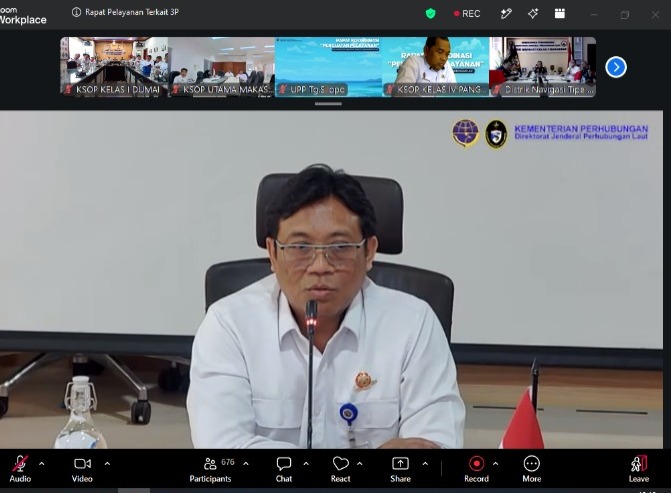Screen dimensions: 671x493
Task: Open the Participants panel
Action: (210, 469)
